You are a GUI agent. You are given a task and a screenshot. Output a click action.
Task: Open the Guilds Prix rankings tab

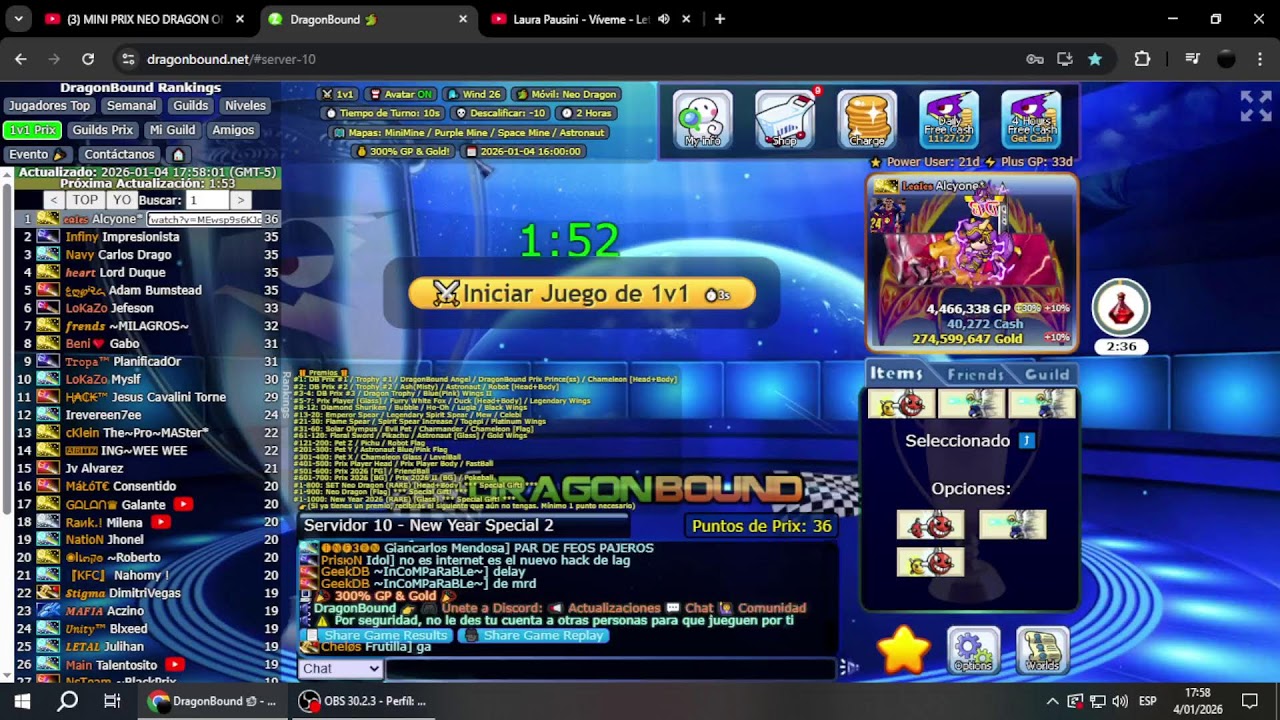click(103, 130)
